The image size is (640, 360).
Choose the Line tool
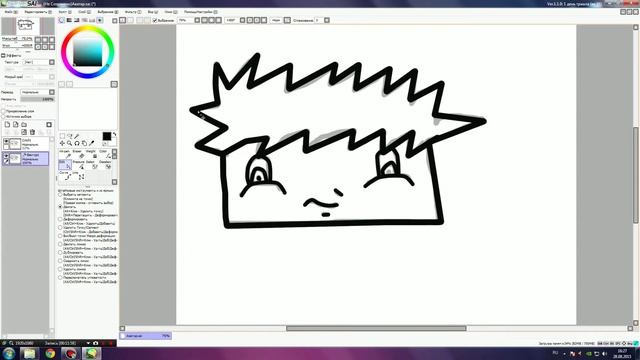[78, 176]
